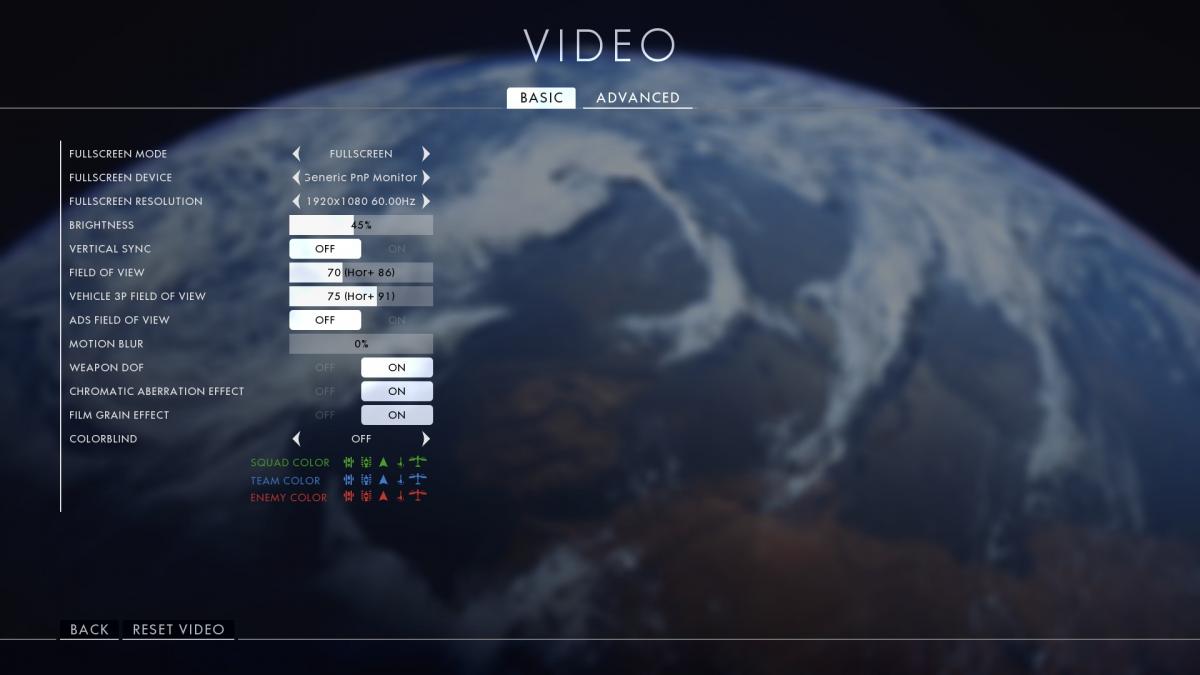Screen dimensions: 1200x675
Task: Click right arrow of Colorblind setting
Action: pyautogui.click(x=426, y=439)
